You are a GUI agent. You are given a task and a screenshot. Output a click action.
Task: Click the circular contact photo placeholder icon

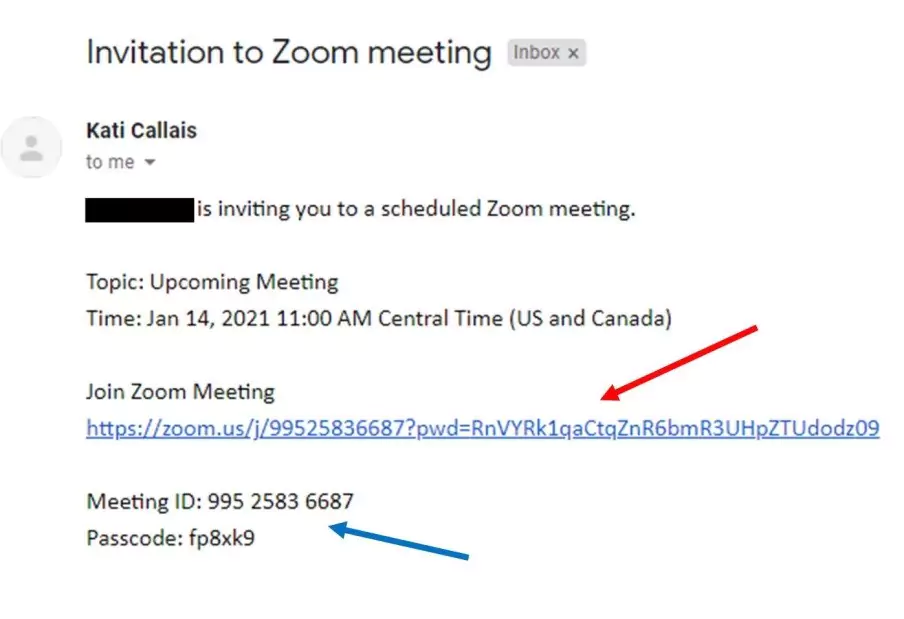[x=32, y=146]
